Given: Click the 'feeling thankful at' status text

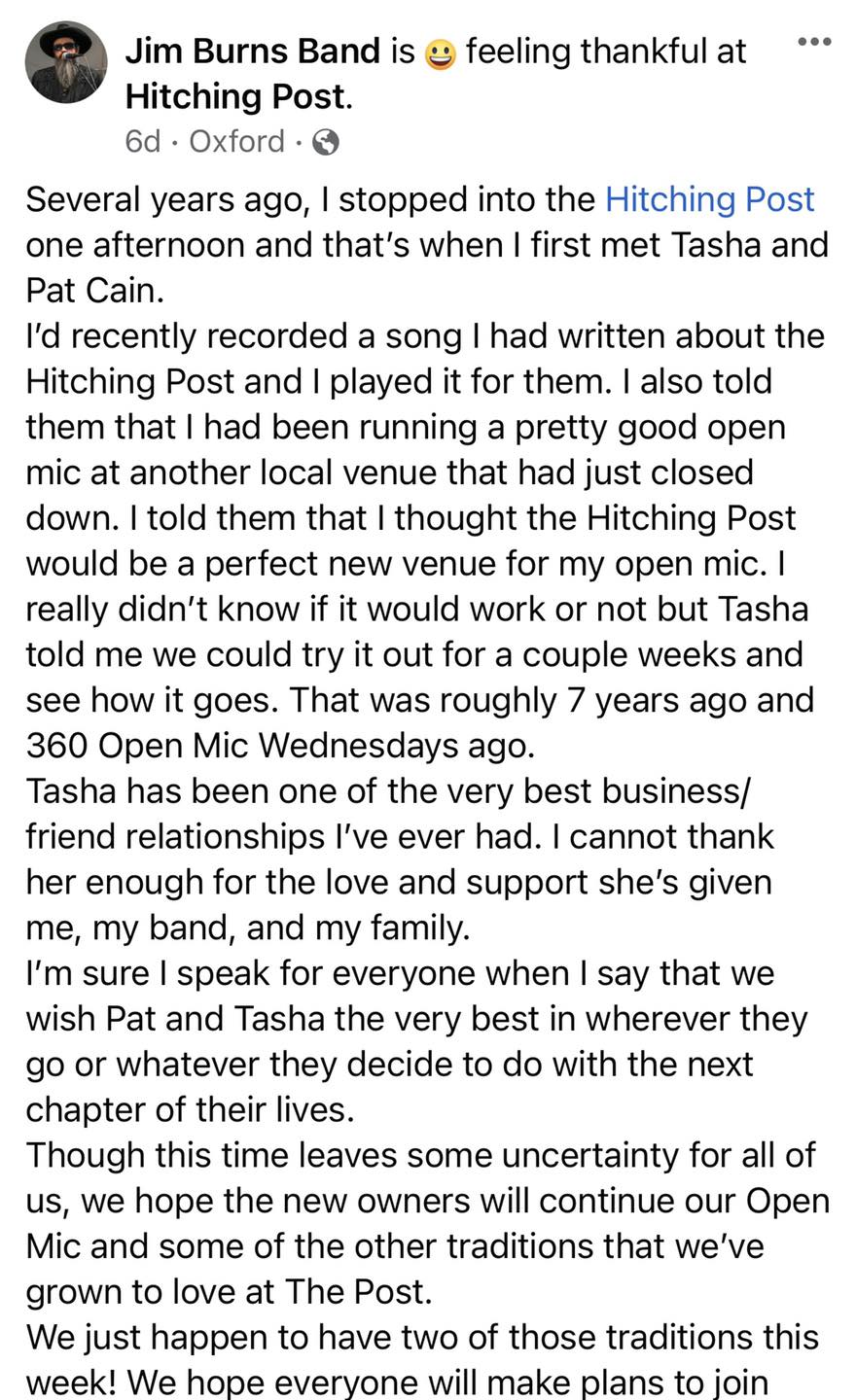Looking at the screenshot, I should click(x=605, y=52).
